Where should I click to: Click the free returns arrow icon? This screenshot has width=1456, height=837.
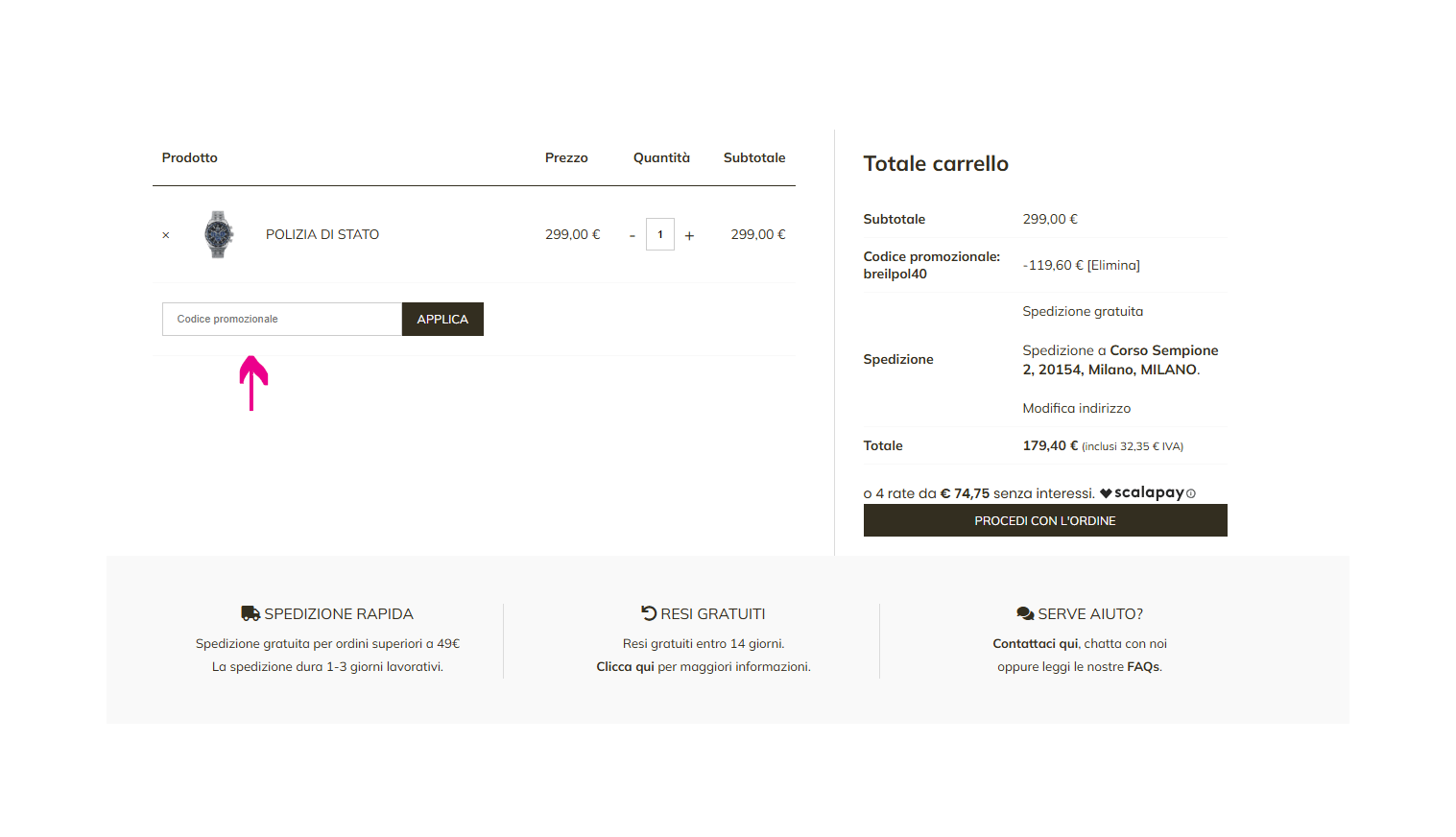click(649, 613)
